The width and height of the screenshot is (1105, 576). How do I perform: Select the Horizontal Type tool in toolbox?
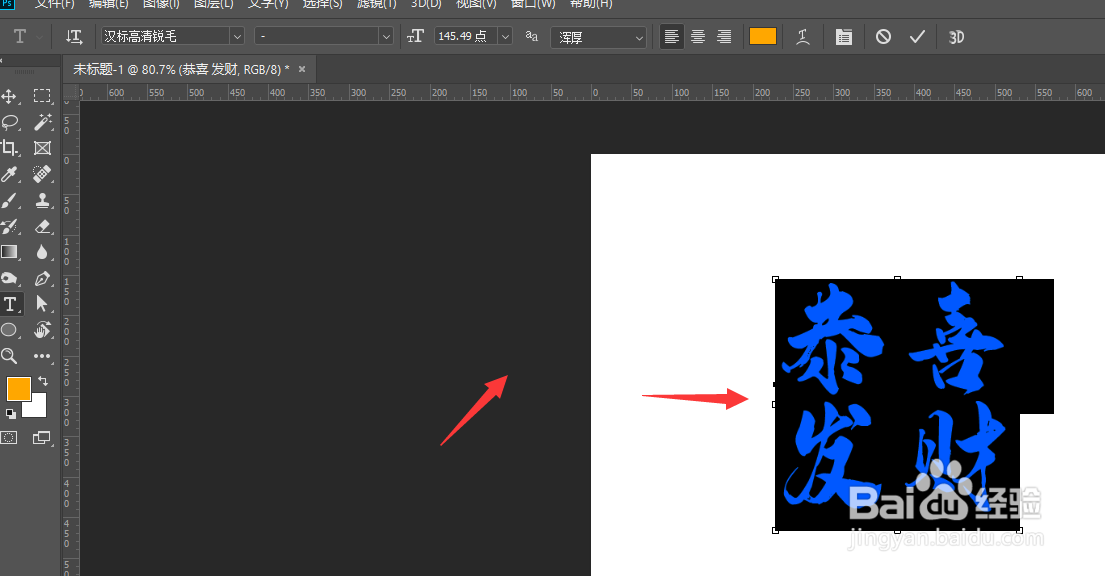point(10,304)
